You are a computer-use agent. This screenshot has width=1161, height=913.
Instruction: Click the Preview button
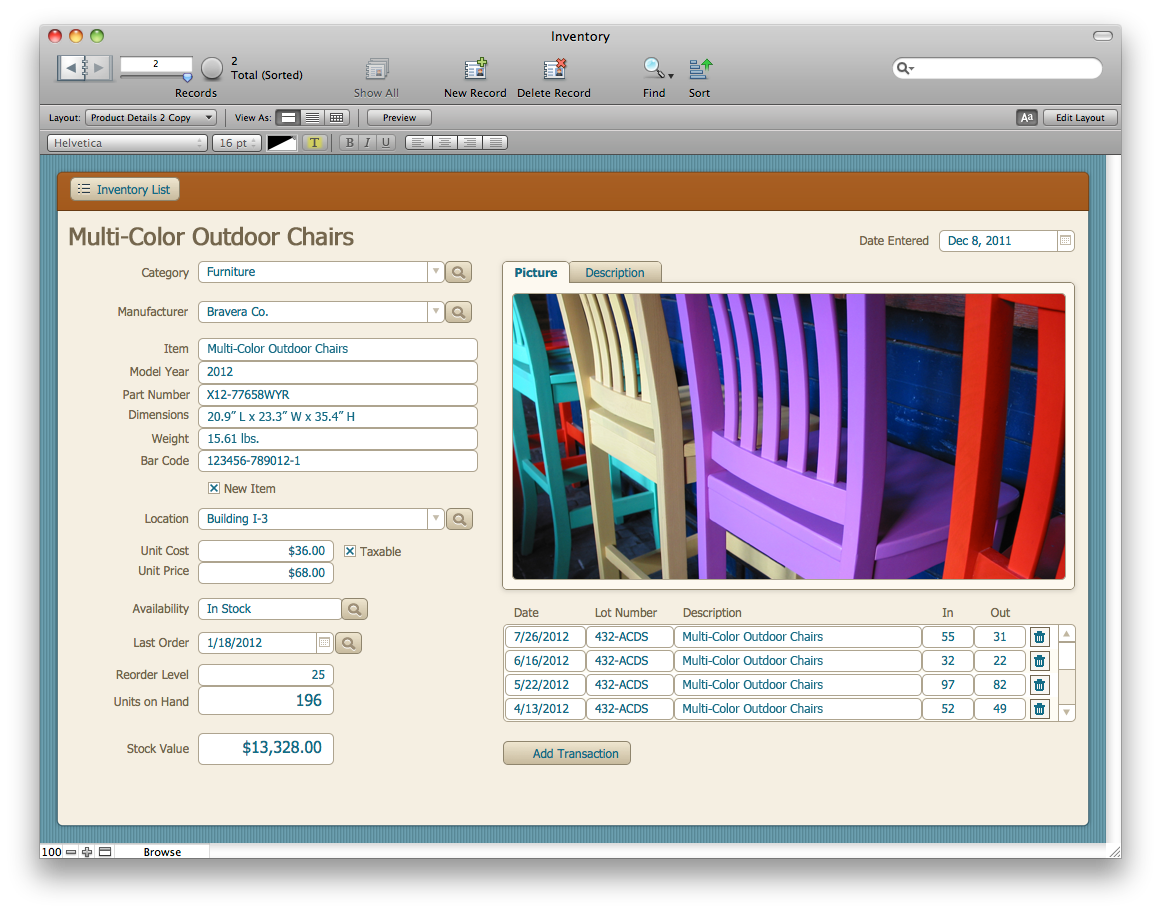click(399, 118)
